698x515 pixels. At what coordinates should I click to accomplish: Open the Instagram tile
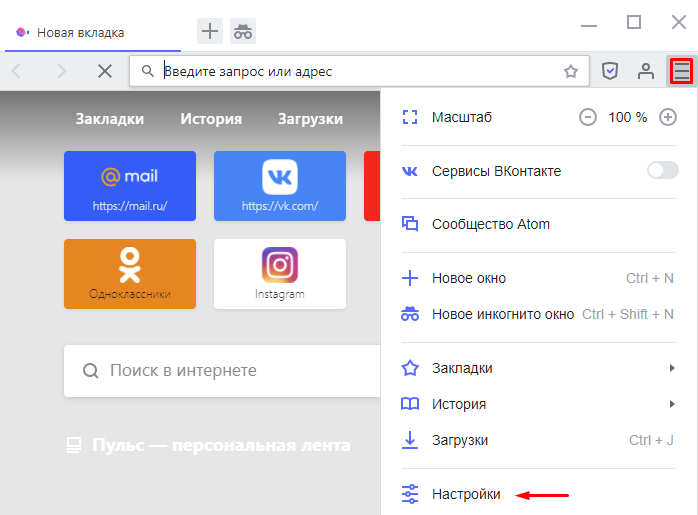(280, 274)
